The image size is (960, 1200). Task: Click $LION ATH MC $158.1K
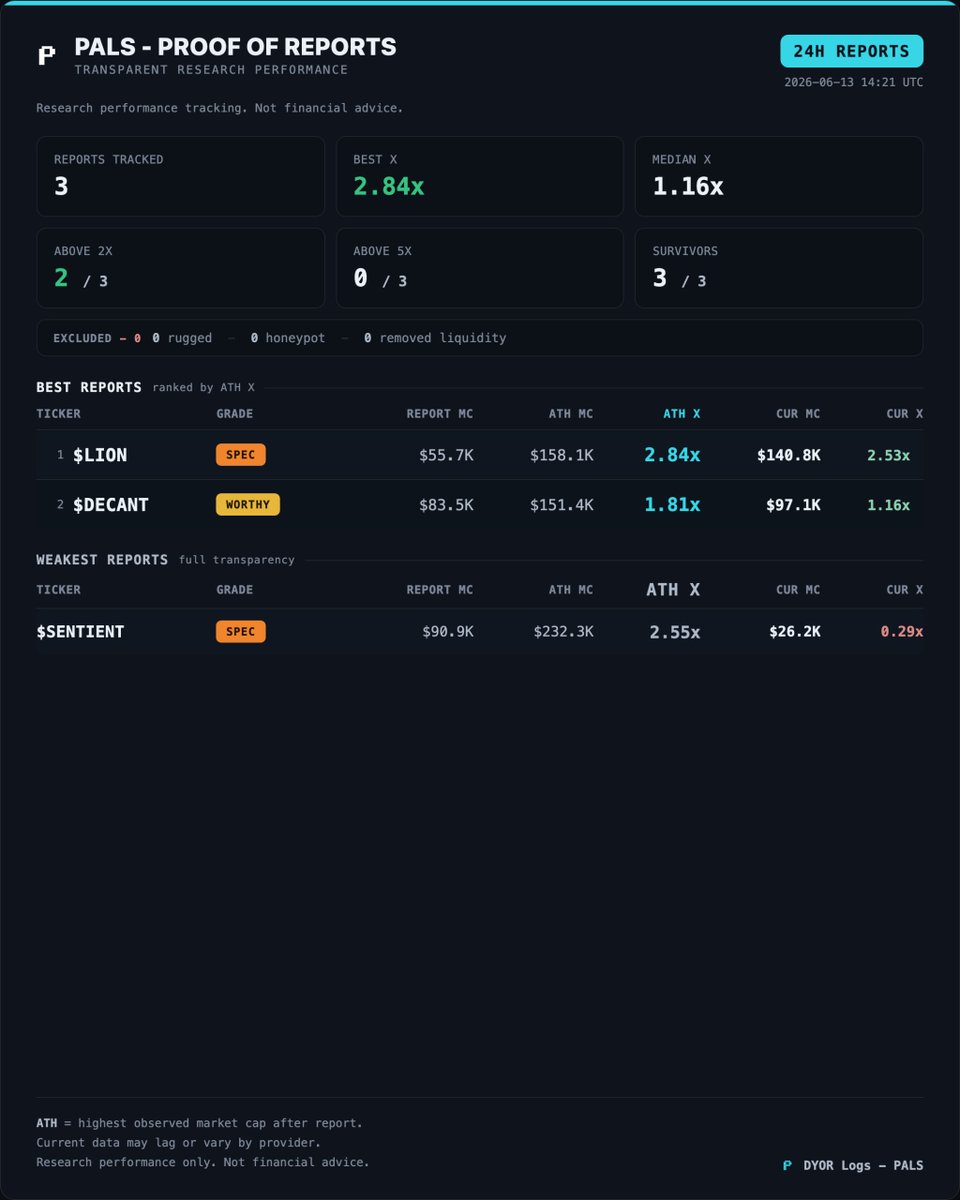click(x=562, y=455)
